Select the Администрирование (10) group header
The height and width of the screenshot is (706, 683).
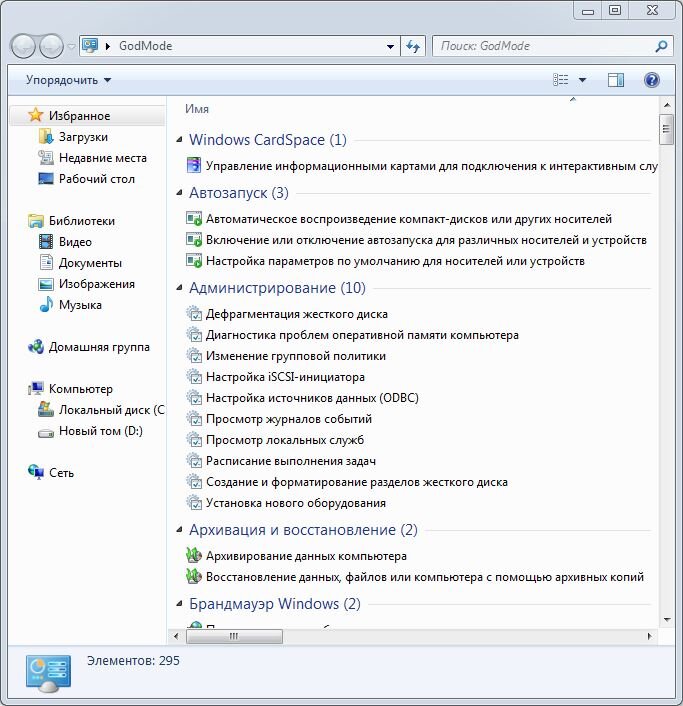click(277, 288)
